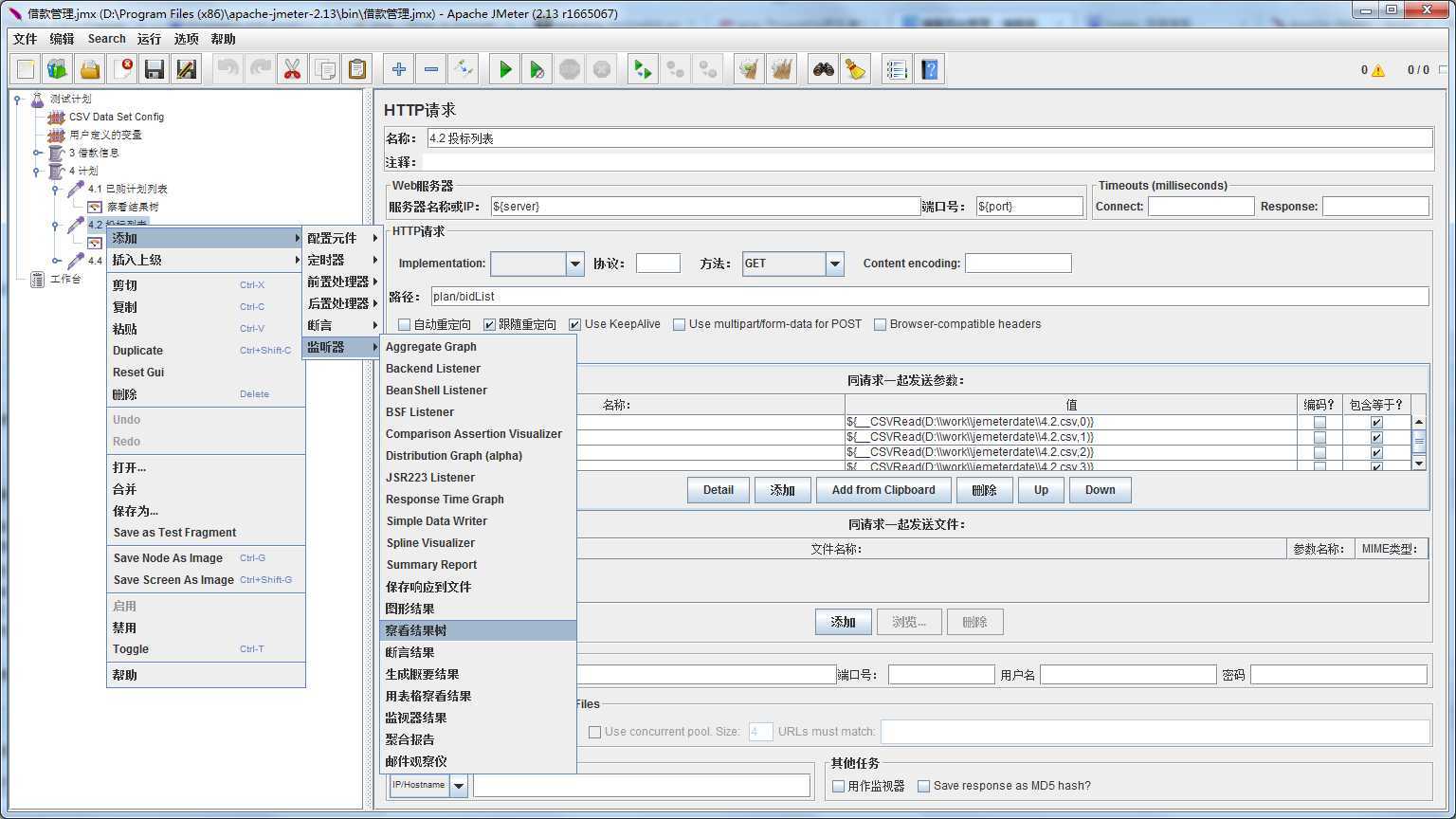The height and width of the screenshot is (819, 1456).
Task: Select 工作台 workbench tree node
Action: (x=65, y=280)
